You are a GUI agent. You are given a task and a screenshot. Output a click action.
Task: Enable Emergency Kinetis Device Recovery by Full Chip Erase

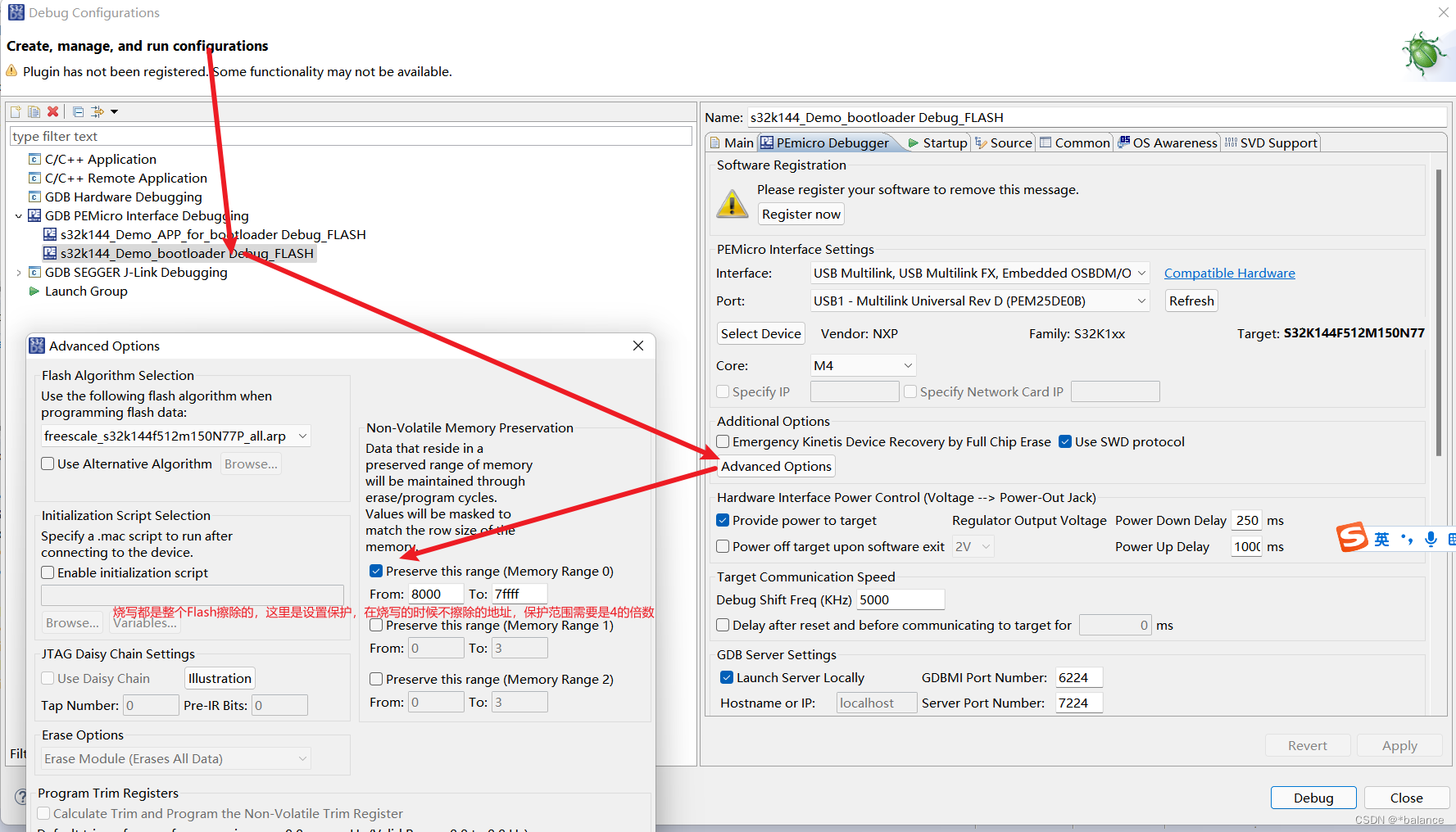click(723, 441)
